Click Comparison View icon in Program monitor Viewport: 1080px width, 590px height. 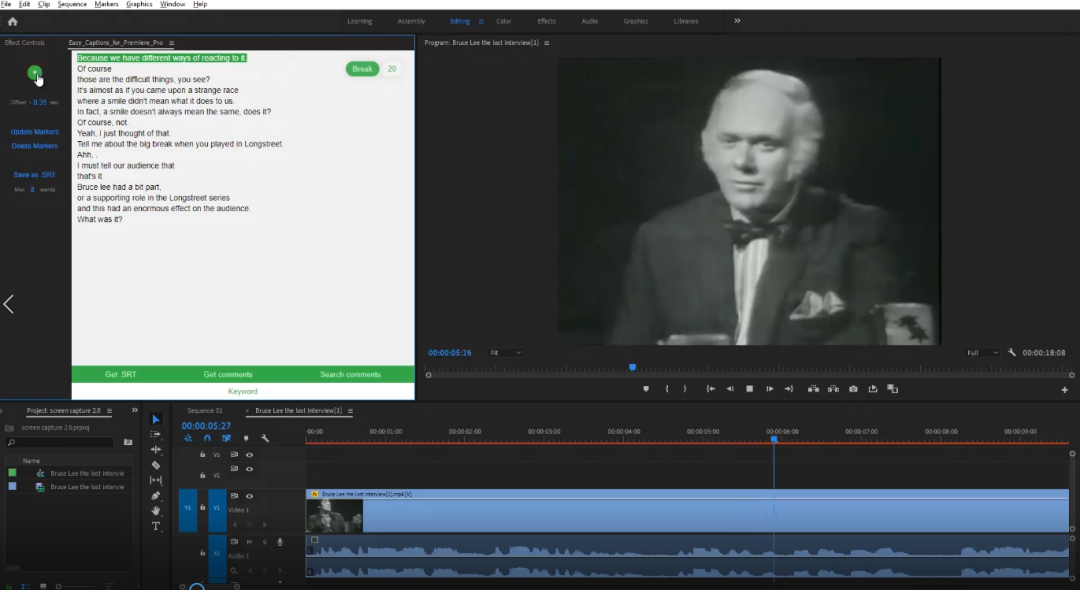893,389
